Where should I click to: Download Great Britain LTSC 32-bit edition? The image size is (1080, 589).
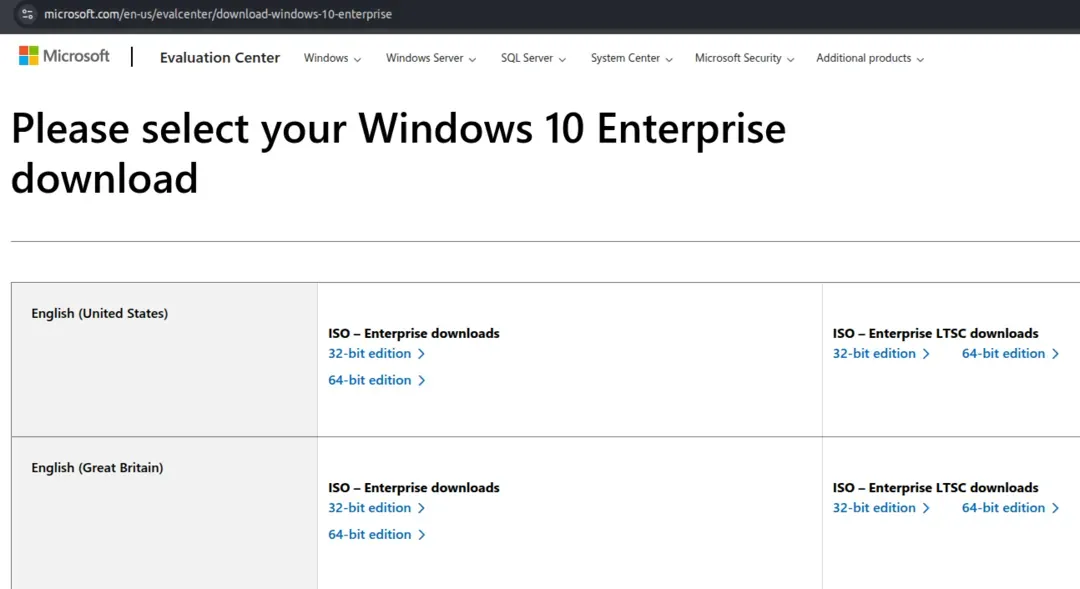pyautogui.click(x=880, y=508)
